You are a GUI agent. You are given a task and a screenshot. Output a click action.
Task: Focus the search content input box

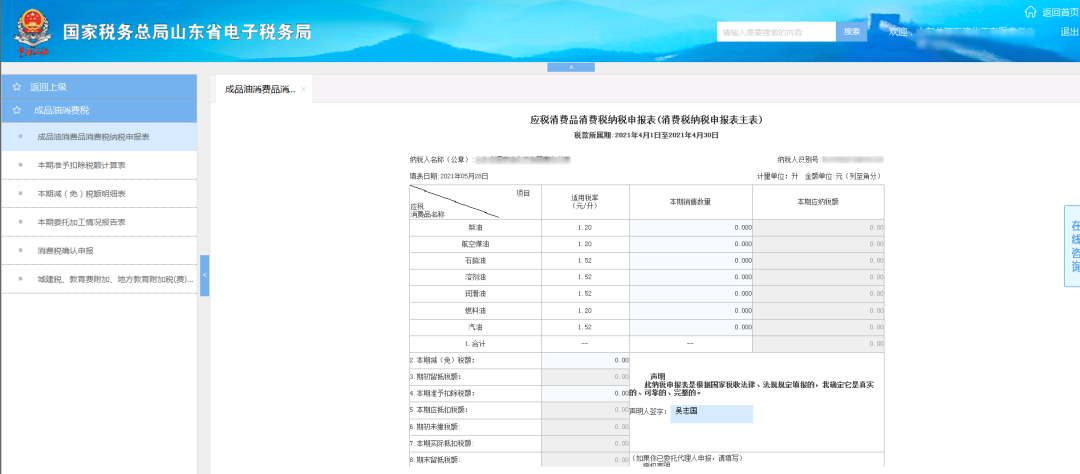click(x=776, y=32)
